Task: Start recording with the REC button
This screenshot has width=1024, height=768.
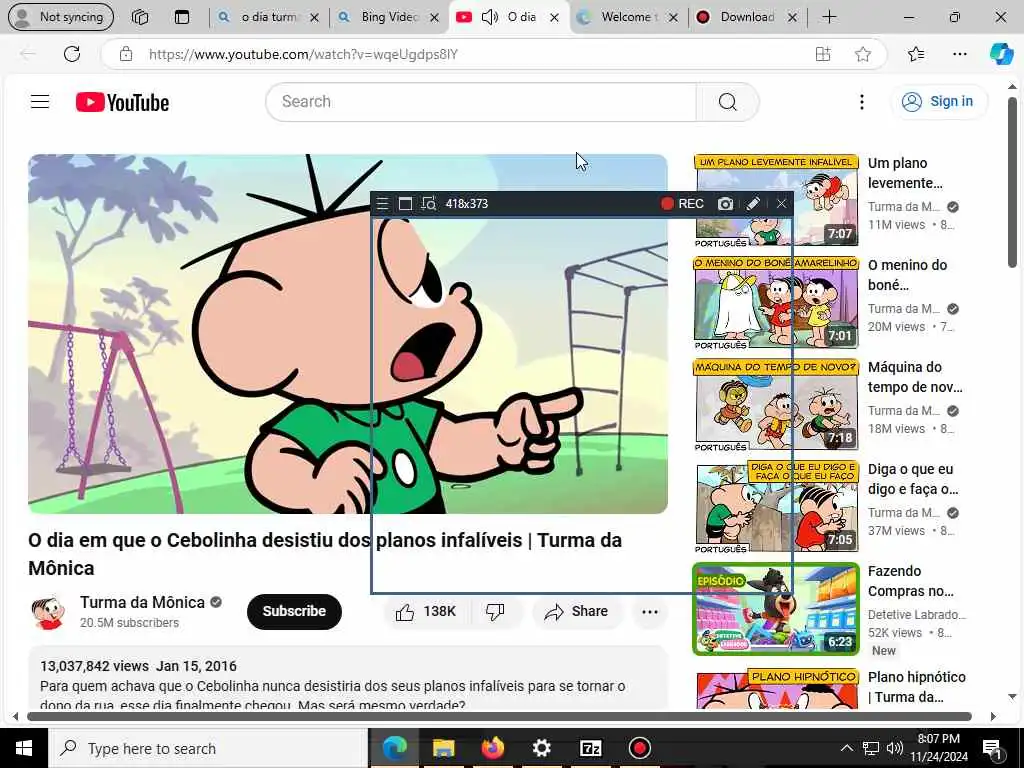Action: tap(682, 204)
